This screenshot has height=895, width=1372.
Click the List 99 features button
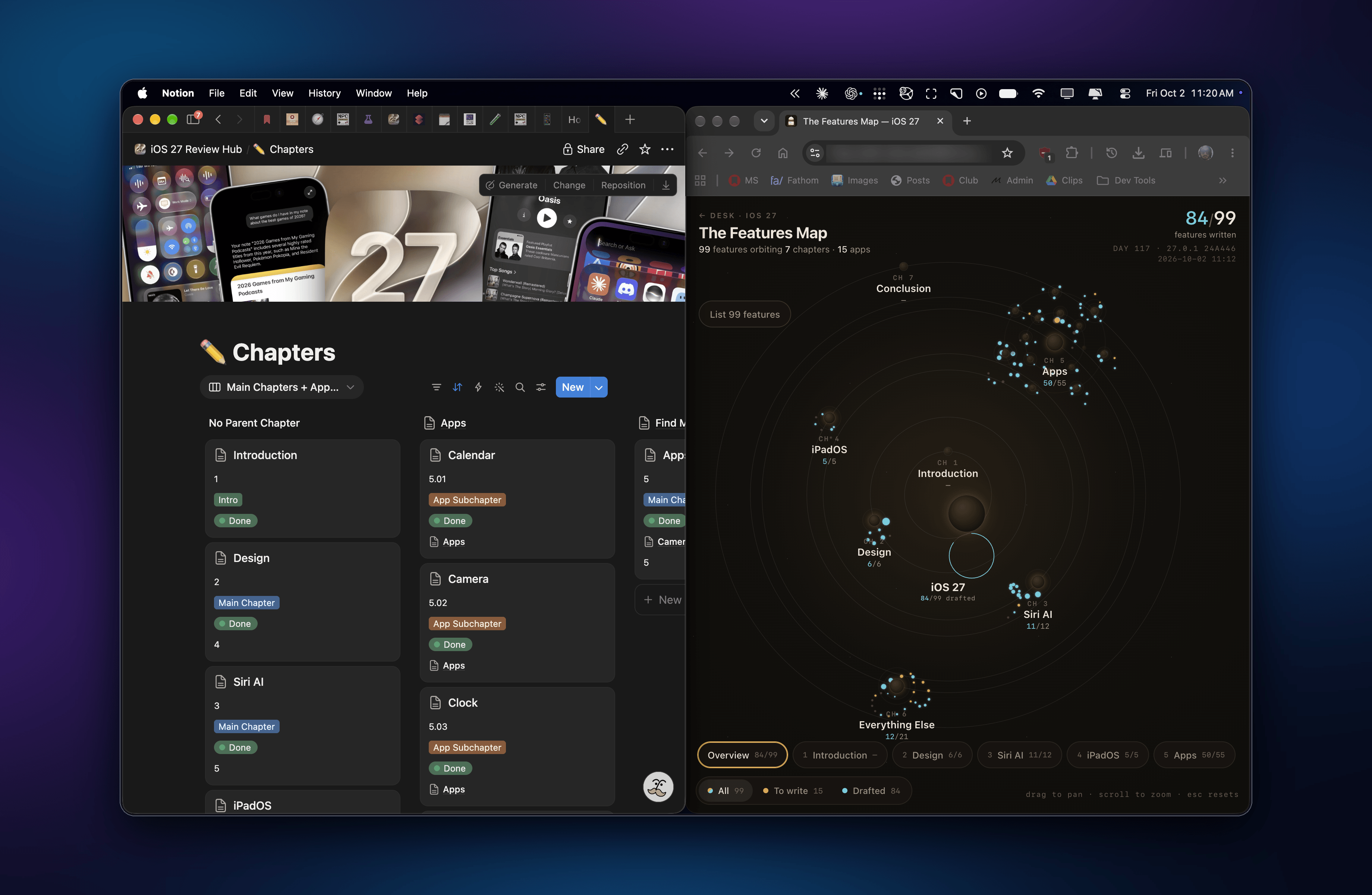click(x=744, y=314)
